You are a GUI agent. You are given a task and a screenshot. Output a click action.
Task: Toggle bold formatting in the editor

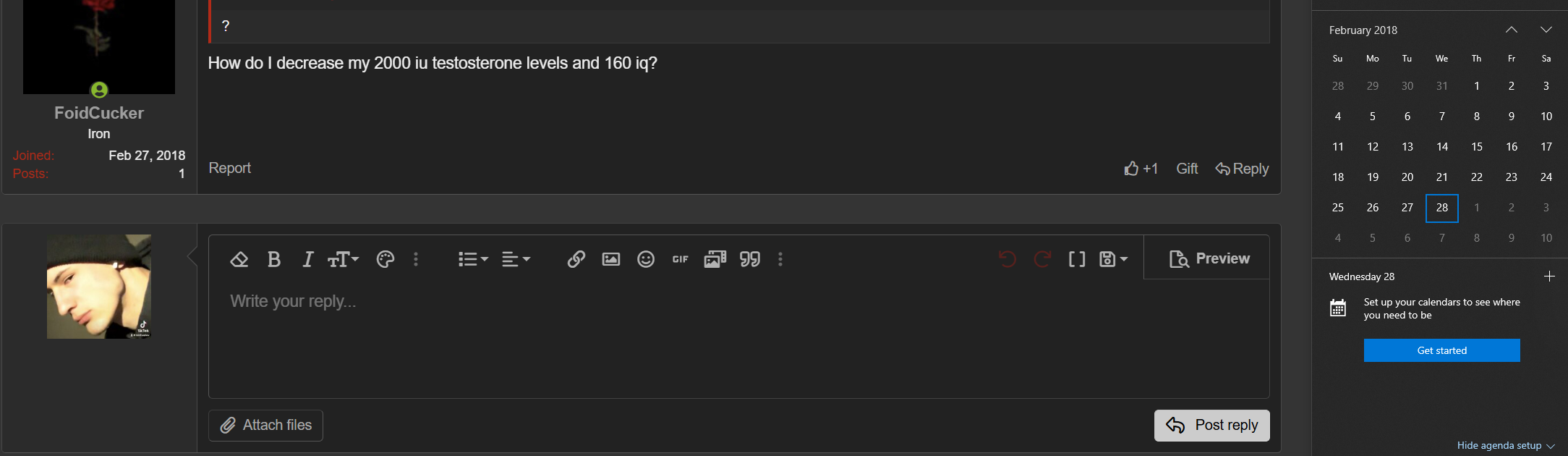273,259
